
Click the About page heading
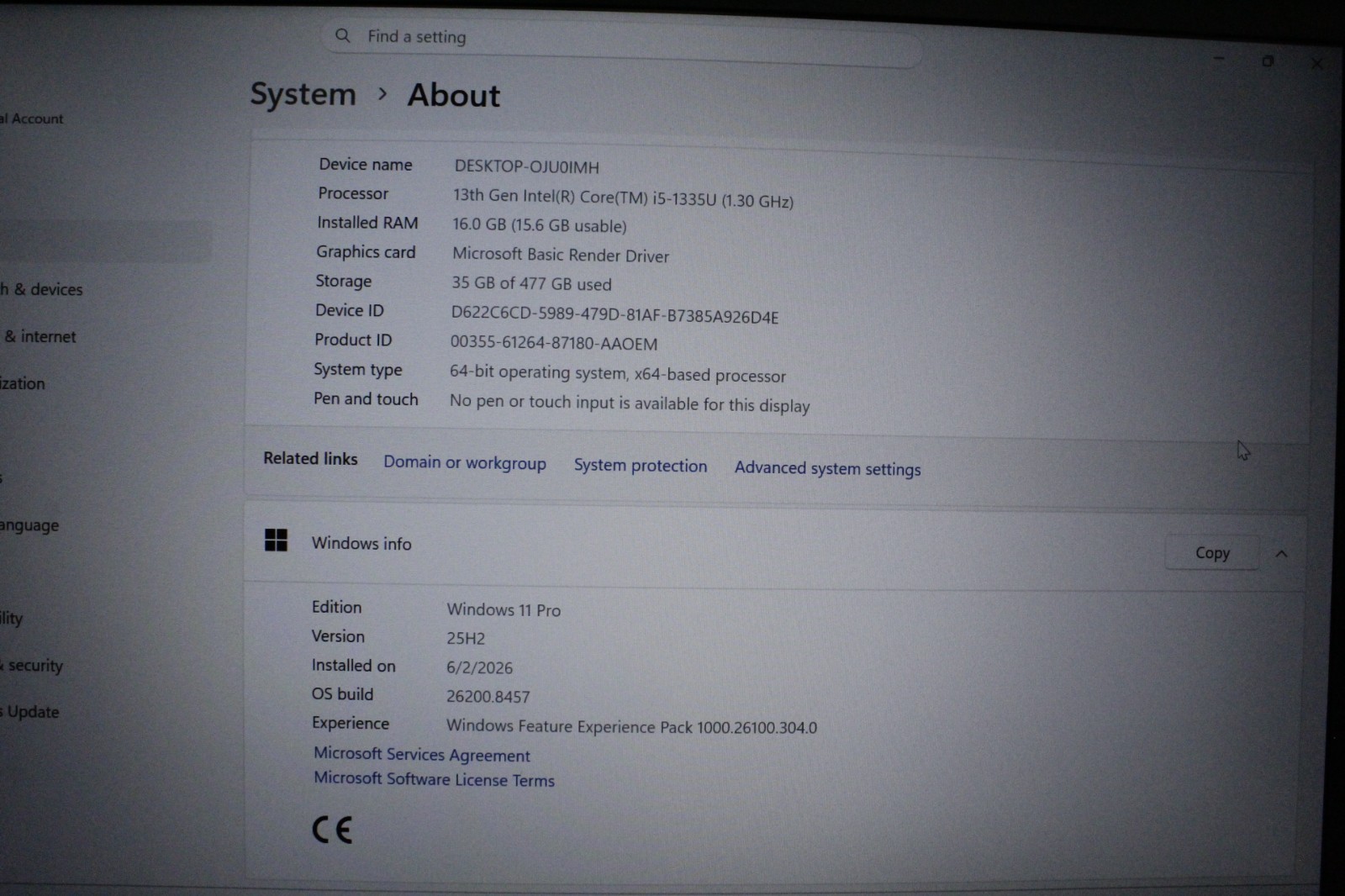(x=454, y=95)
